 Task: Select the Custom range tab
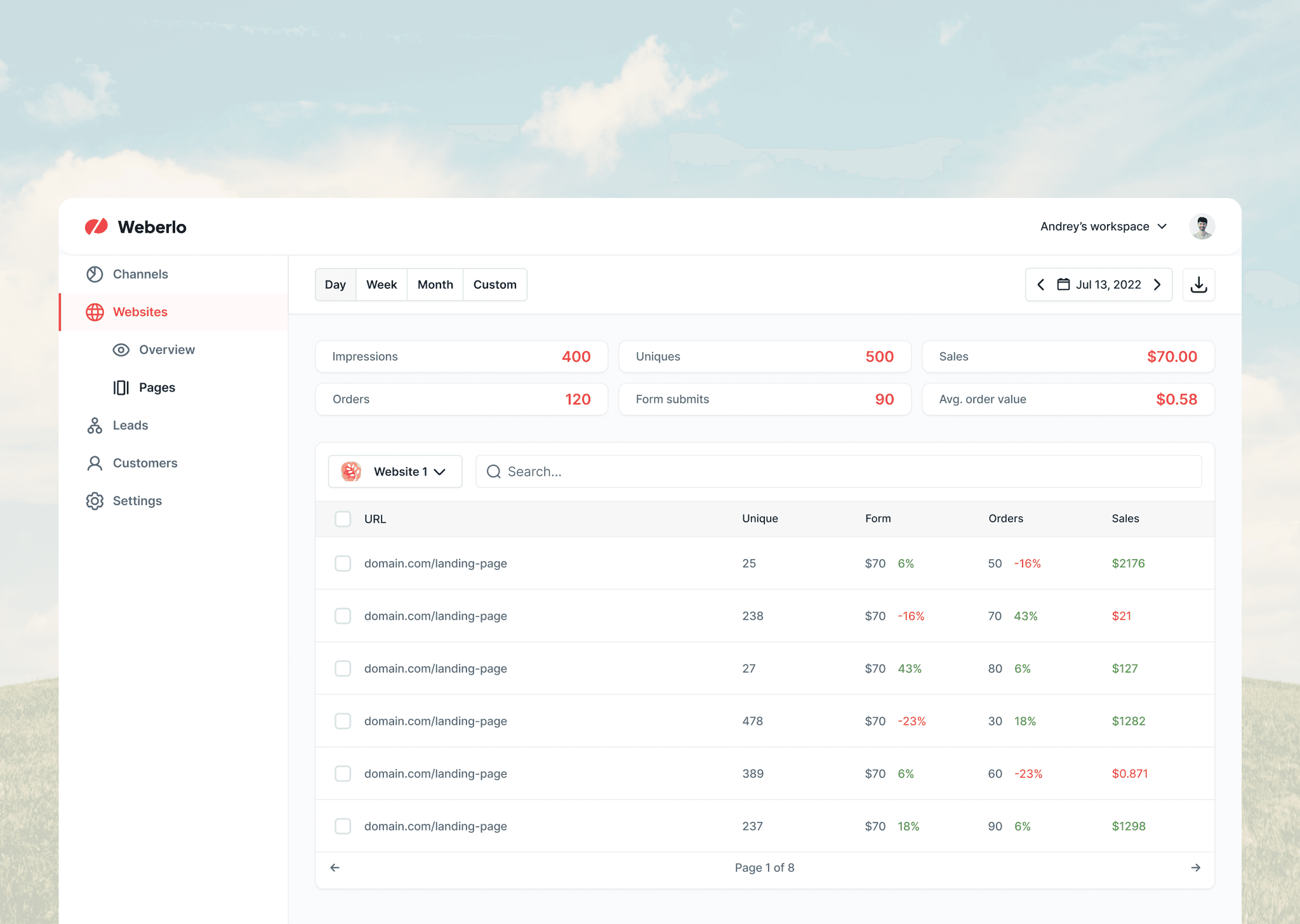494,285
